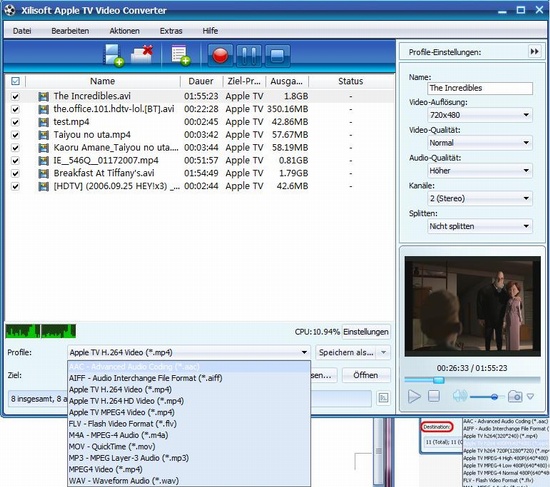Sort the list by the Name column
Screen dimensions: 550x487
pyautogui.click(x=102, y=81)
